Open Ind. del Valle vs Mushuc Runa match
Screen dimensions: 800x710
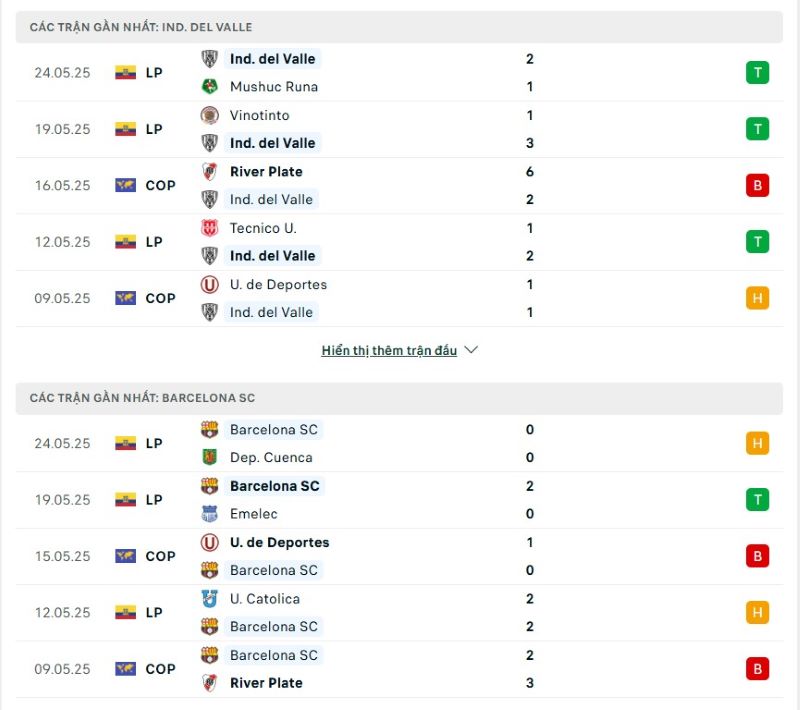click(x=399, y=72)
